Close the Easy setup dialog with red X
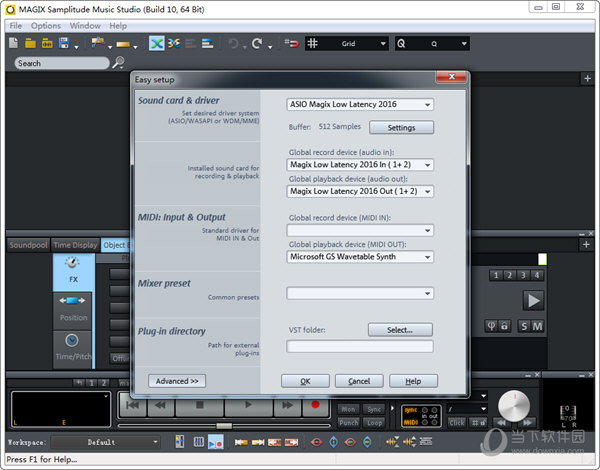The image size is (600, 470). click(x=452, y=77)
